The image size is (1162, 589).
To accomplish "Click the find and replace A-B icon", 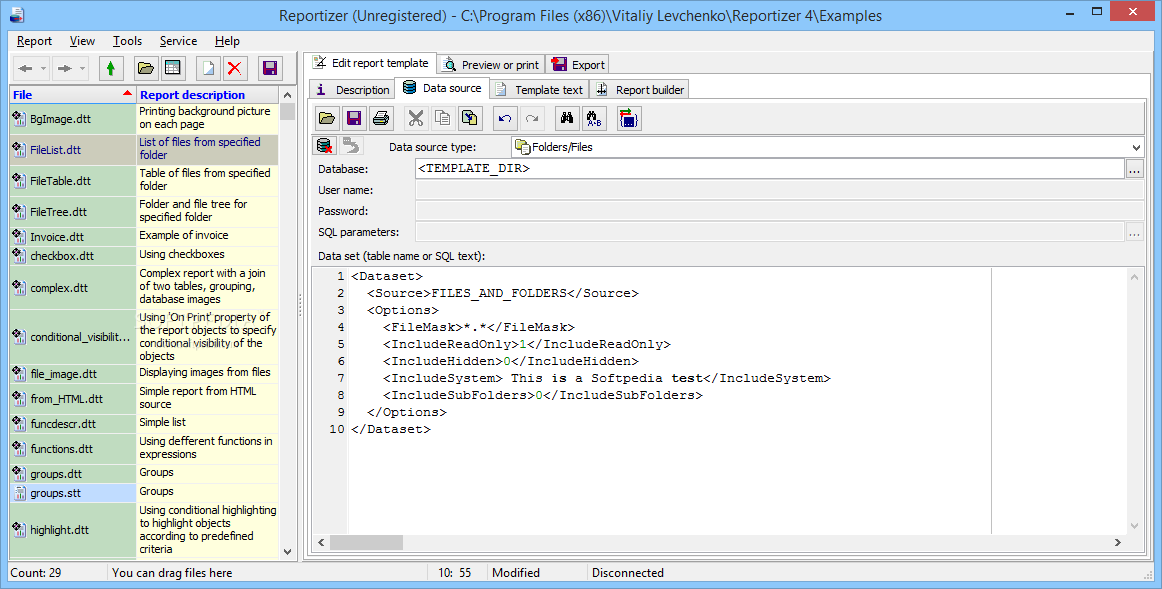I will click(594, 118).
